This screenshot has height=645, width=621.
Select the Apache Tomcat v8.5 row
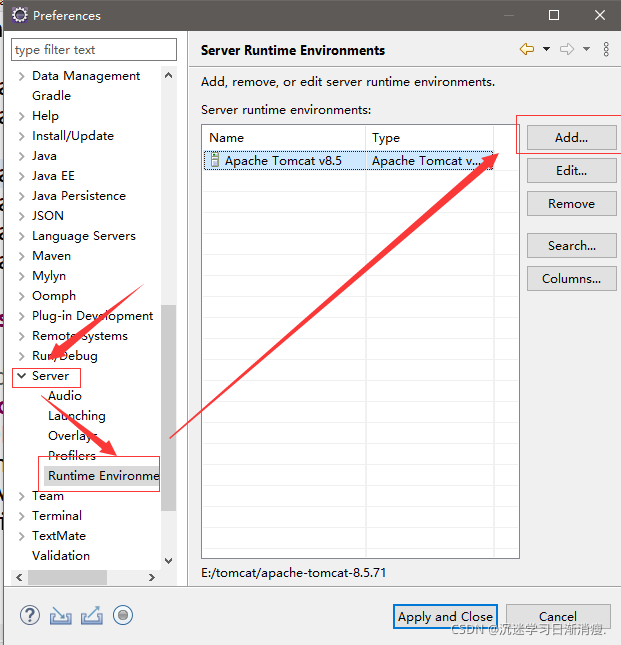348,160
